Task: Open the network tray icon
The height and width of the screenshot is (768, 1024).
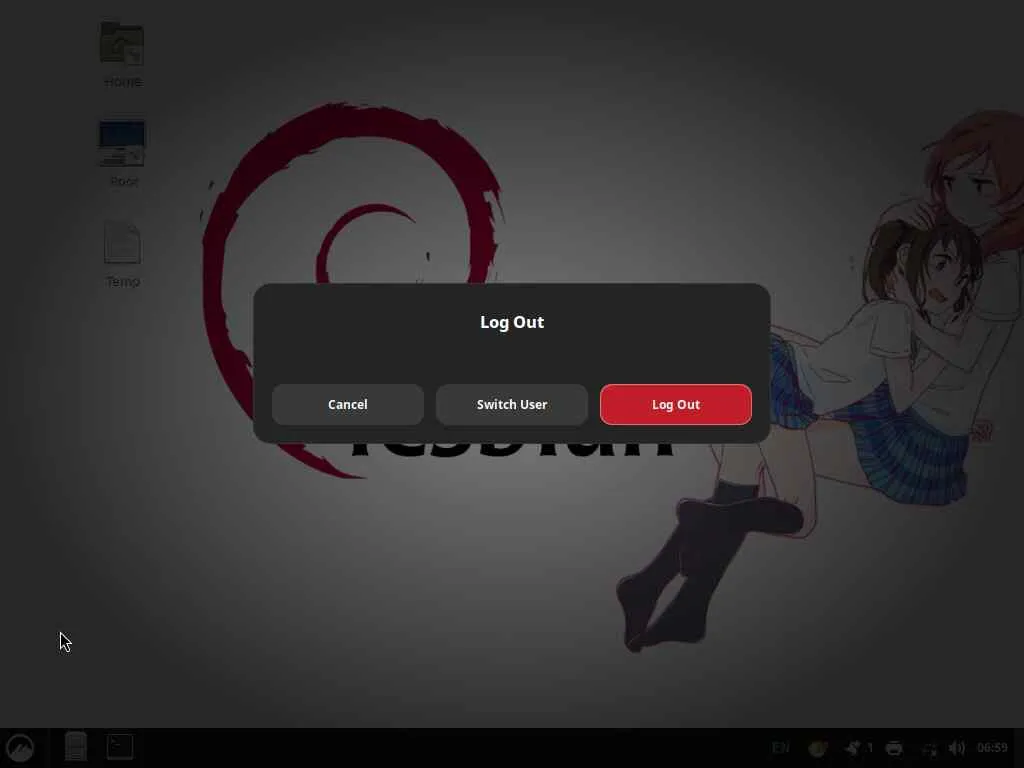Action: tap(929, 748)
